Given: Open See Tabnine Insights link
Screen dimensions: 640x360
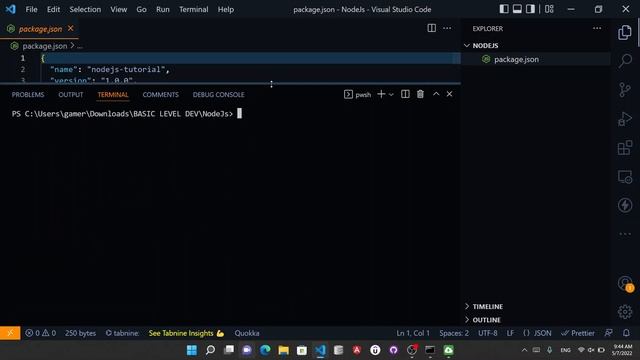Looking at the screenshot, I should [x=186, y=333].
